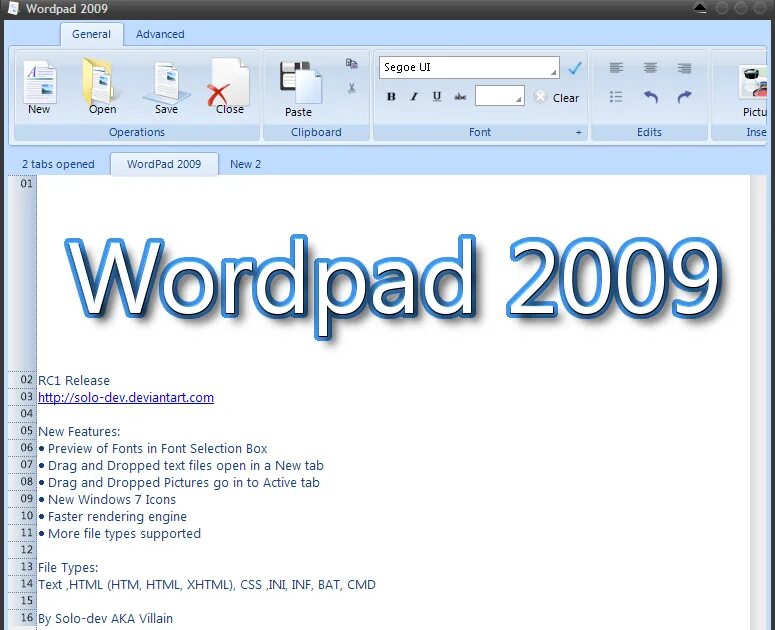Expand Font group with the plus sign
This screenshot has width=775, height=630.
tap(578, 132)
